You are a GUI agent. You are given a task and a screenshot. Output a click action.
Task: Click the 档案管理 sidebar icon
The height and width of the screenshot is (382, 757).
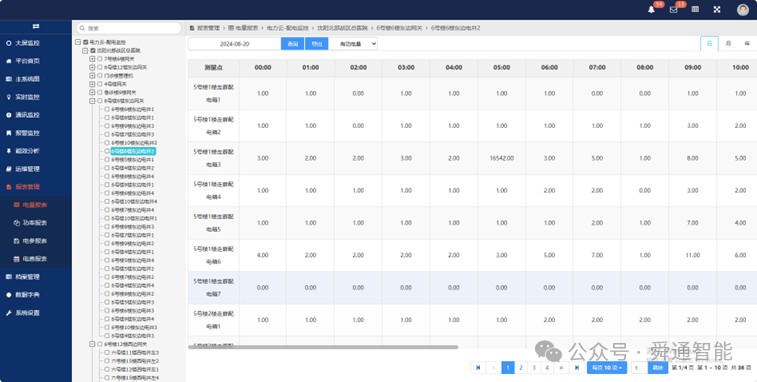[8, 277]
